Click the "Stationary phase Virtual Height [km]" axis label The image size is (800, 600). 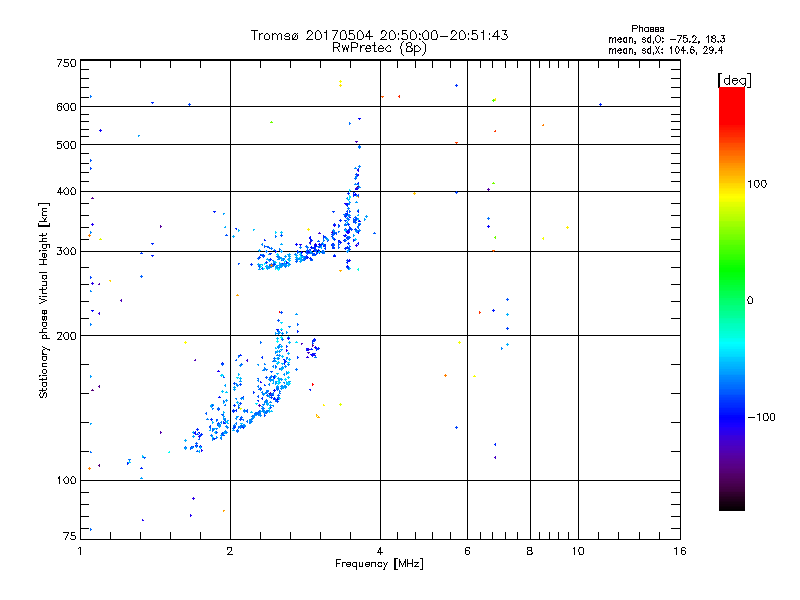tap(43, 300)
